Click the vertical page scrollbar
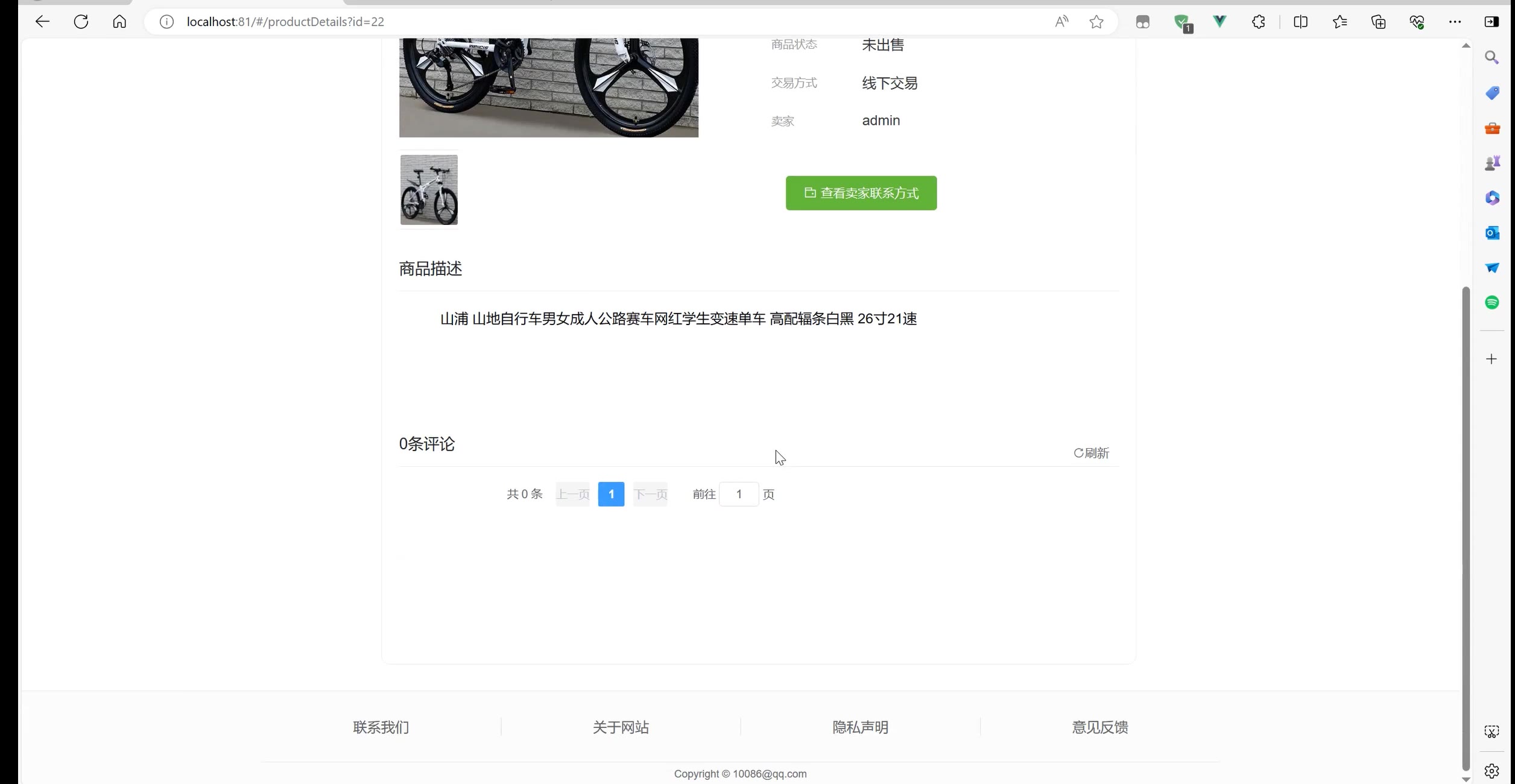Screen dimensions: 1515x784 pos(1466,525)
